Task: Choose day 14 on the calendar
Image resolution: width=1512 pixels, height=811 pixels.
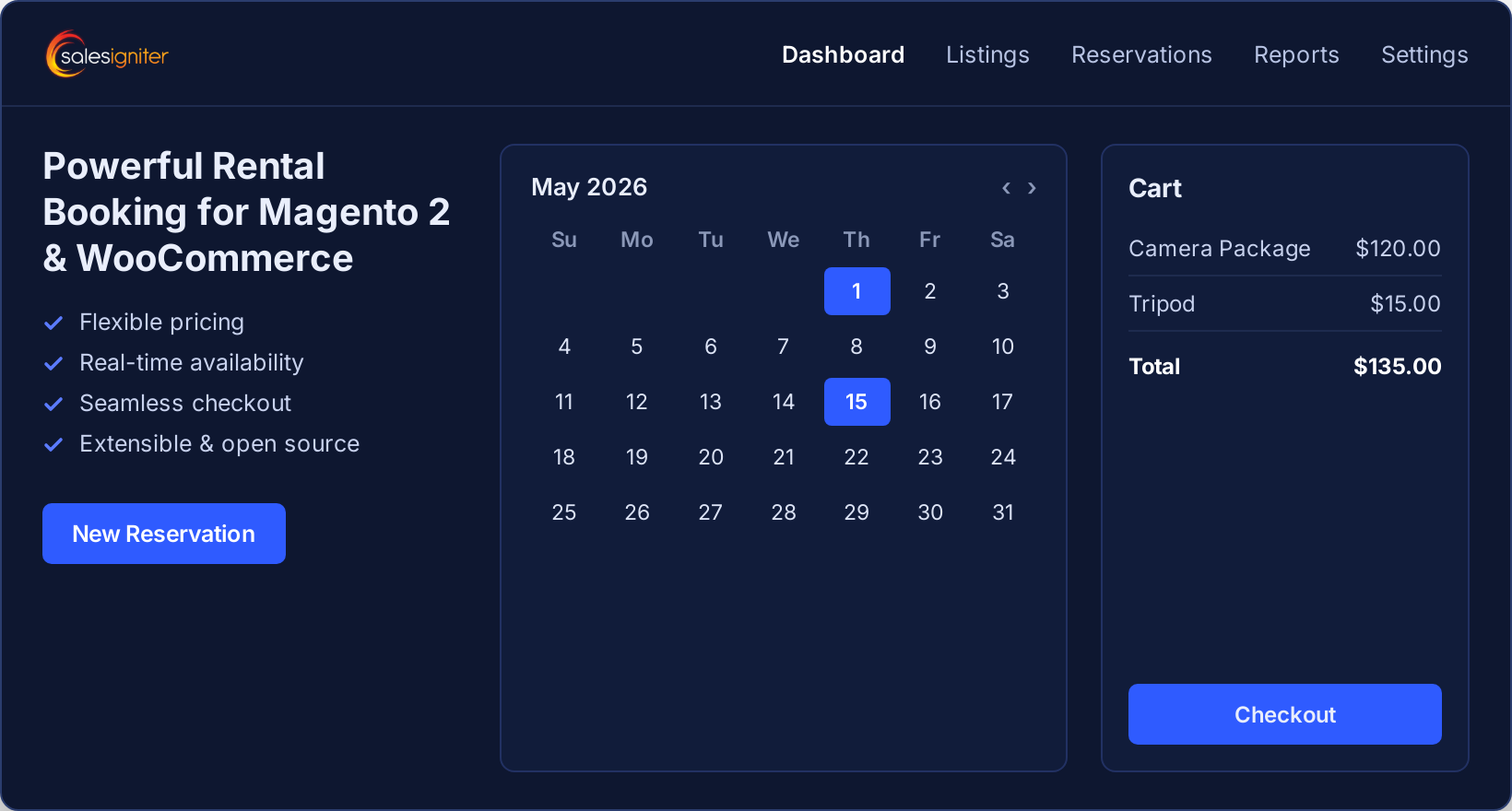Action: coord(784,402)
